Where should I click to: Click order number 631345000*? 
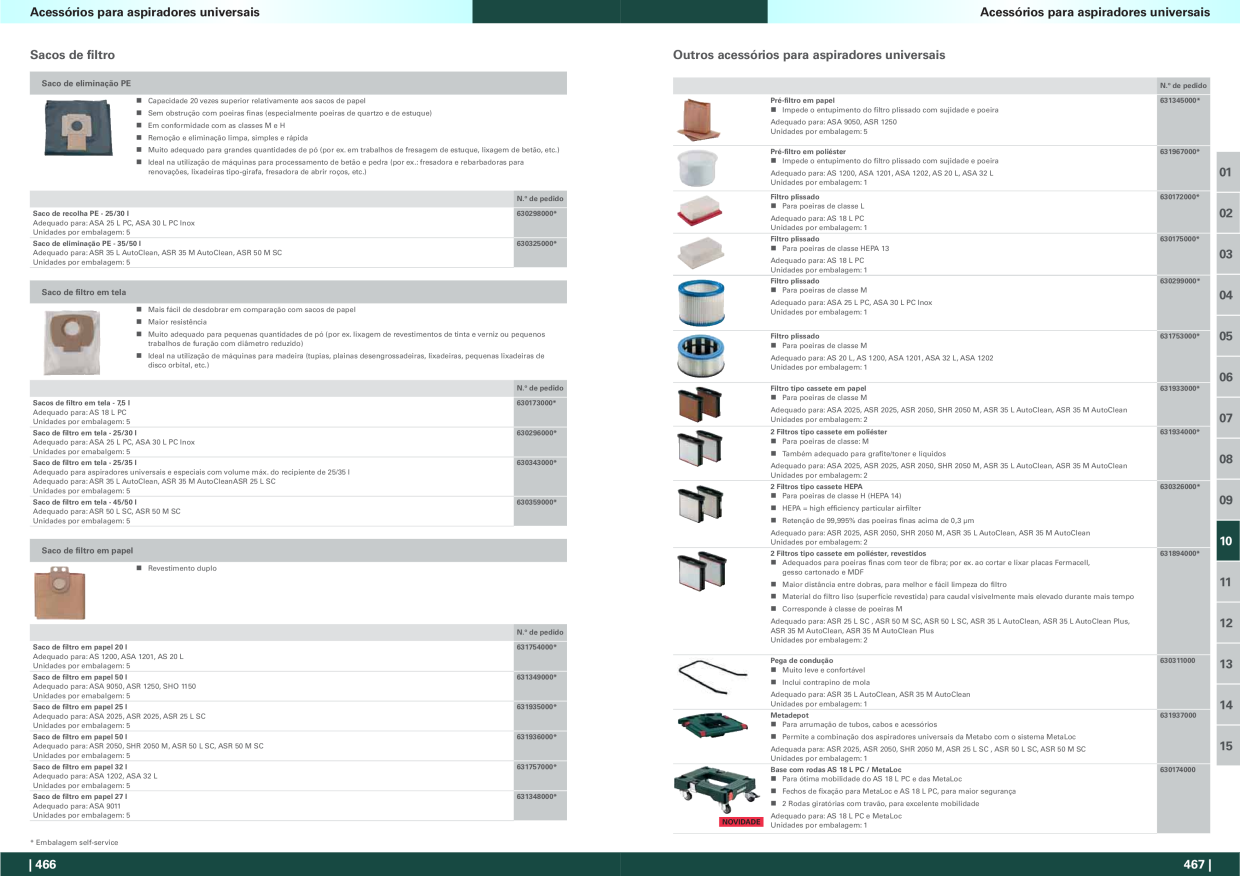[1180, 101]
